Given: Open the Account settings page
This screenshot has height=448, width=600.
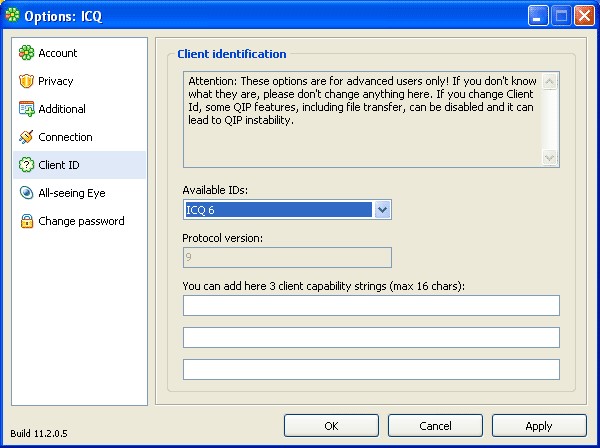Looking at the screenshot, I should point(80,53).
